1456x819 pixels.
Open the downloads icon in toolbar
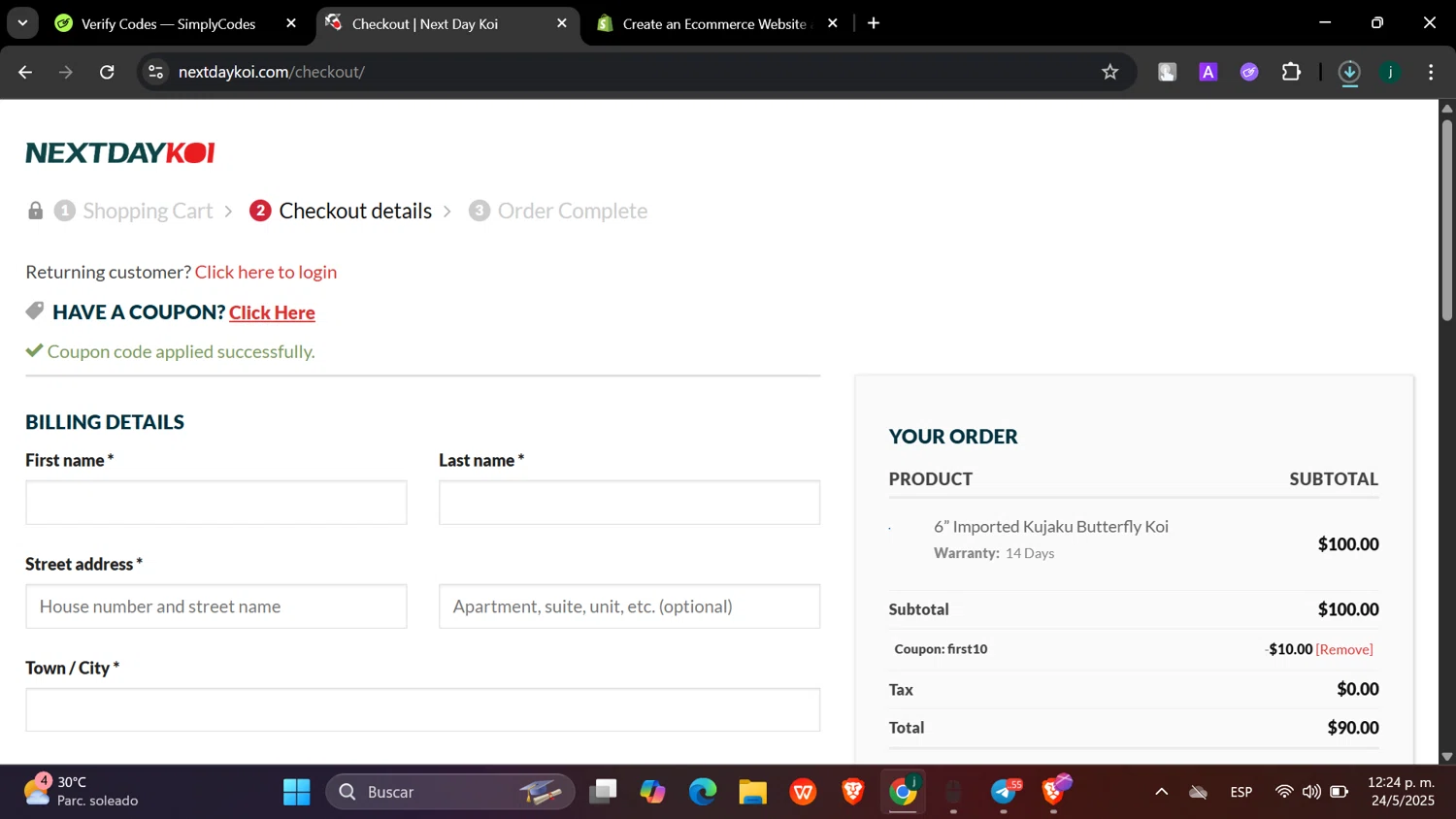tap(1349, 72)
